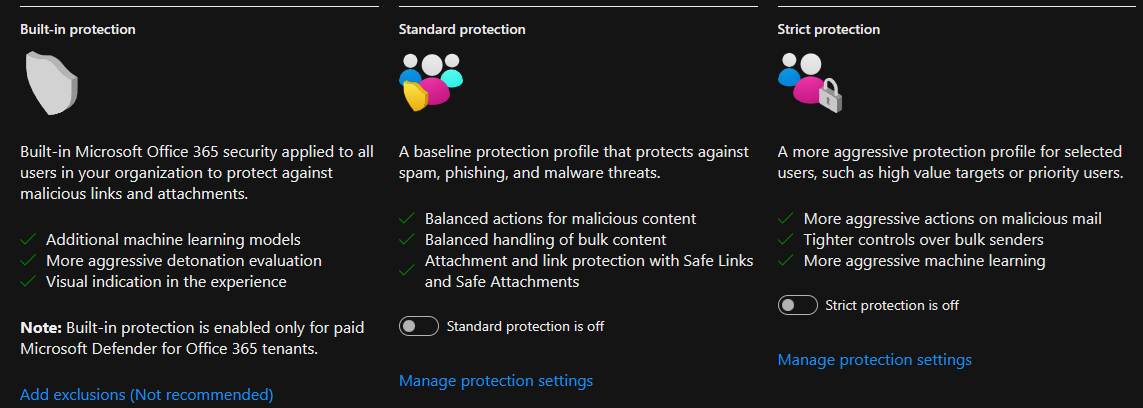Click checkmark next to Visual indication in the experience
Viewport: 1143px width, 408px height.
[x=28, y=281]
